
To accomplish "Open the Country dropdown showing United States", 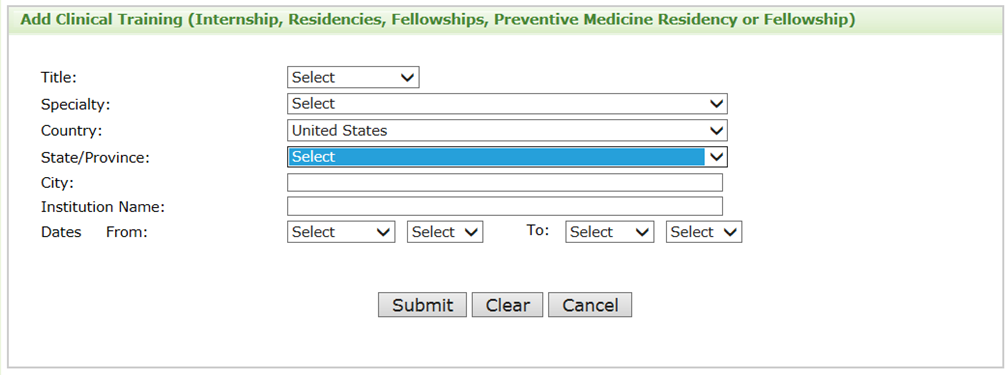I will (x=507, y=131).
